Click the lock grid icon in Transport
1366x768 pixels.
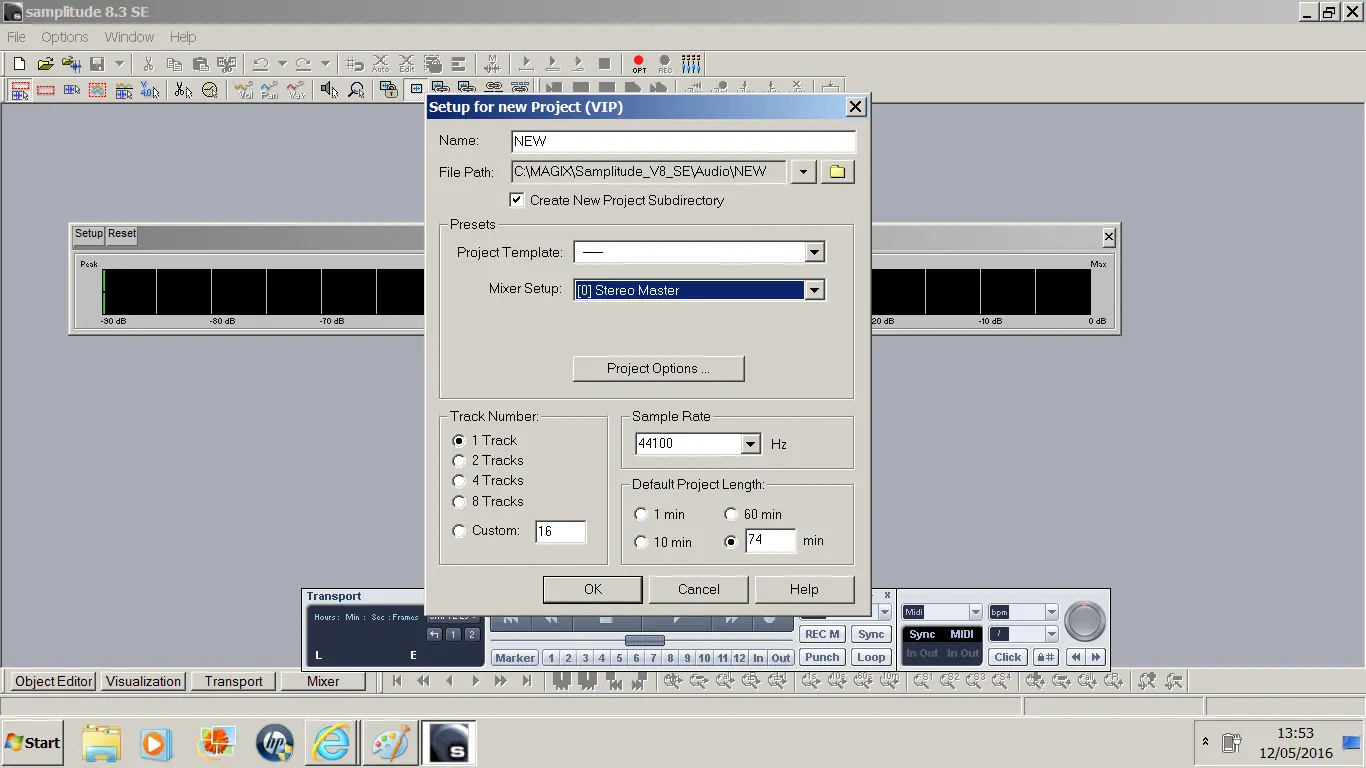tap(1046, 657)
